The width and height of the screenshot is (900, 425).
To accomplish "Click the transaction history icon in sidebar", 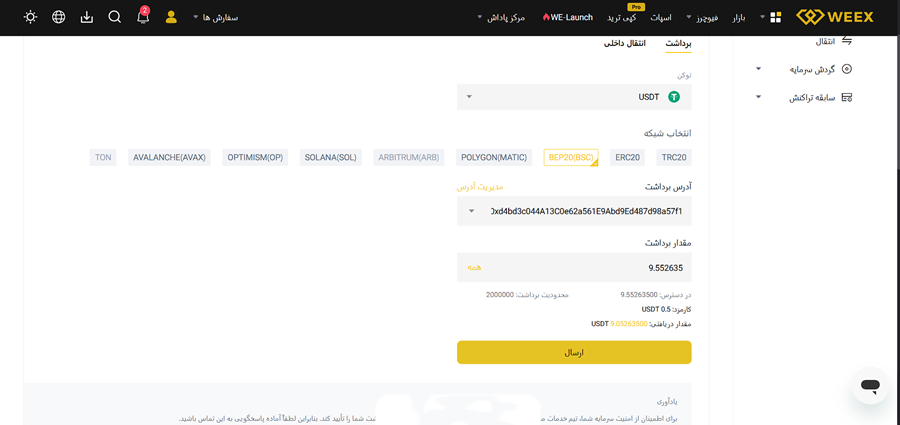I will [x=847, y=98].
